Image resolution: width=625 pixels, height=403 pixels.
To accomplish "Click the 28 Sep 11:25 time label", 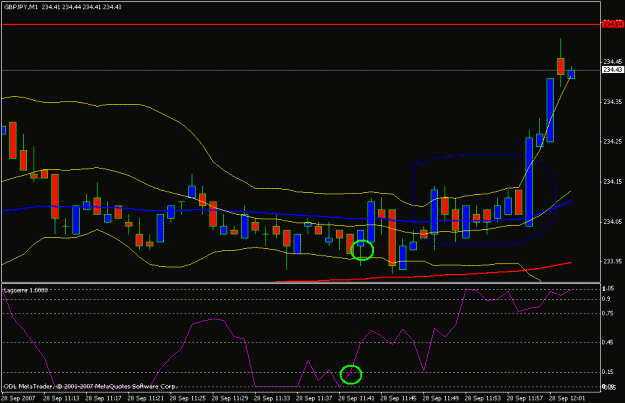I will click(188, 398).
